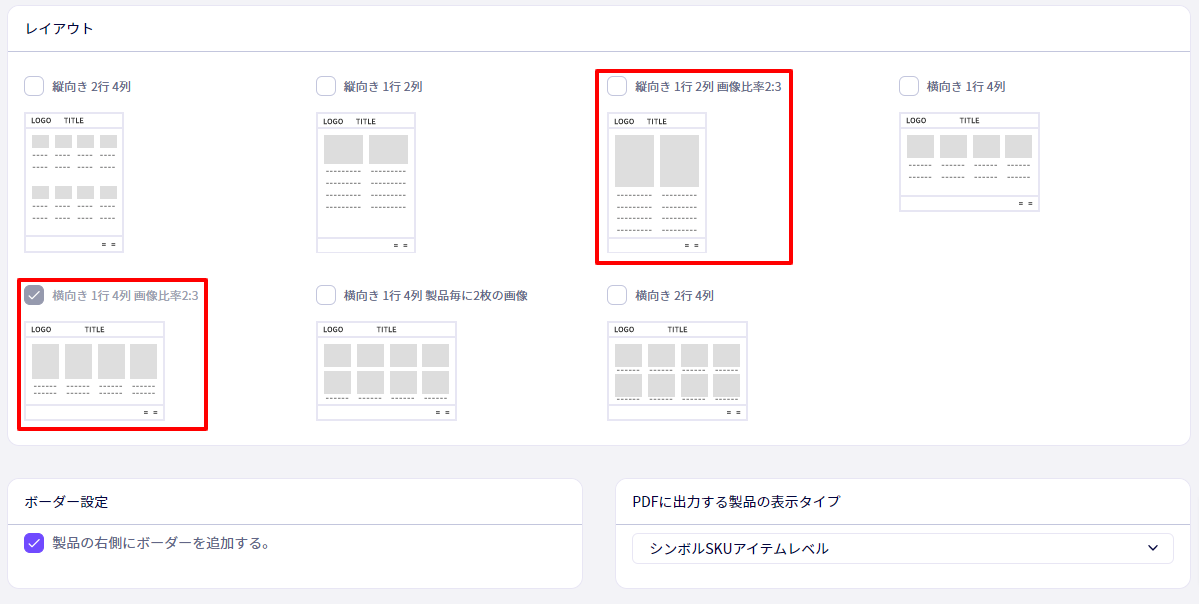Click the 縦向き 2行 4列 label text
Image resolution: width=1199 pixels, height=604 pixels.
92,87
